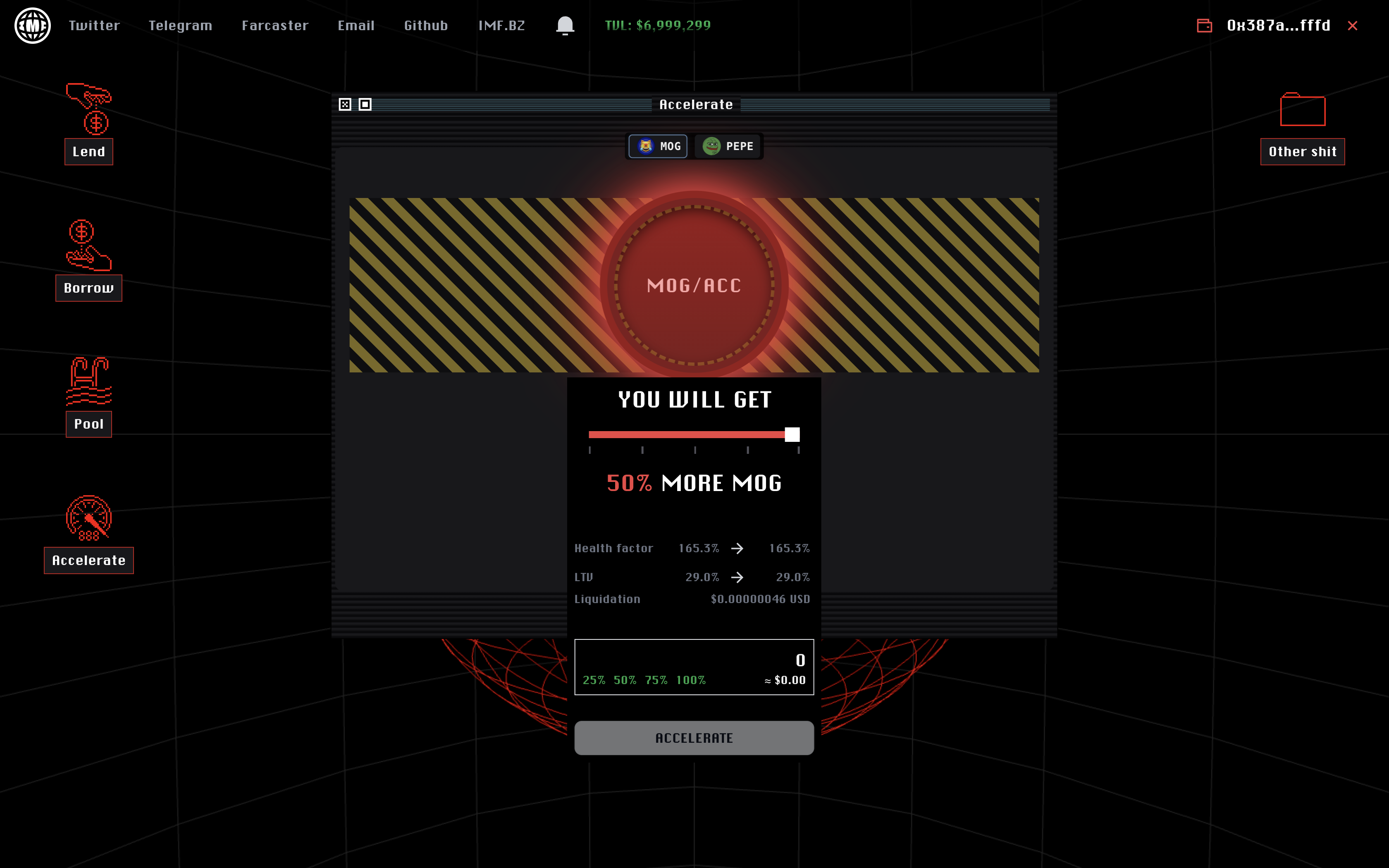Click the grey ACCELERATE button
Image resolution: width=1389 pixels, height=868 pixels.
(x=694, y=738)
